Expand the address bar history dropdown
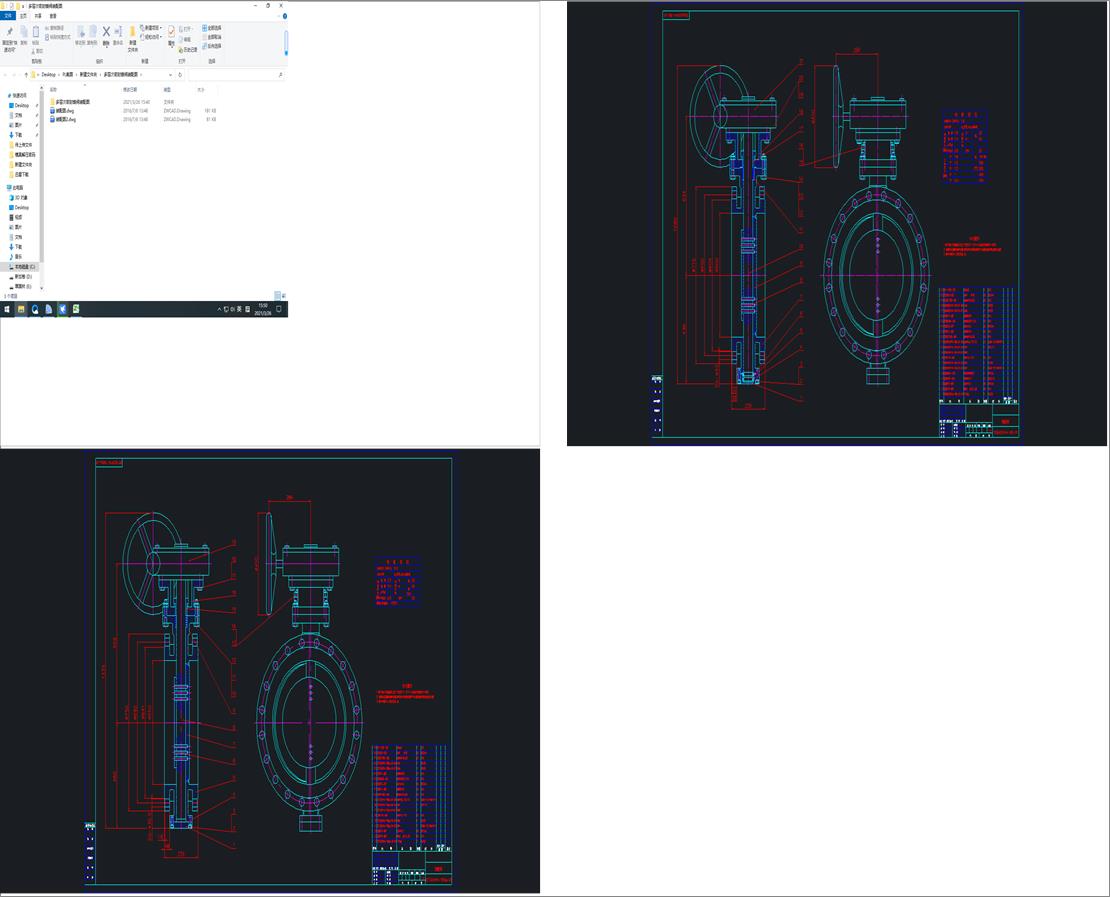Screen dimensions: 1110x897 click(170, 74)
